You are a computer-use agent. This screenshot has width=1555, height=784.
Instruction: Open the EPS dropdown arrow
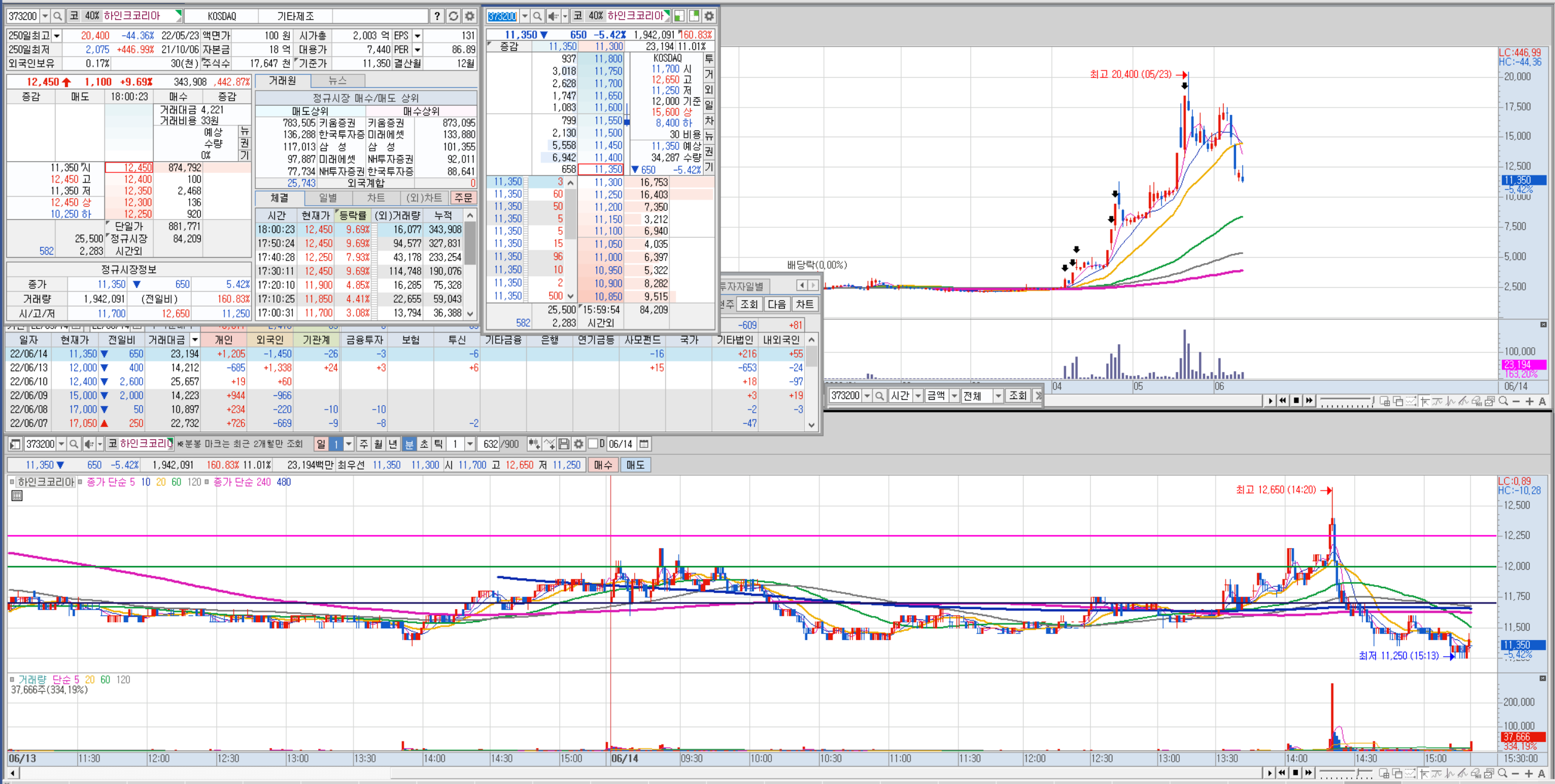click(417, 36)
